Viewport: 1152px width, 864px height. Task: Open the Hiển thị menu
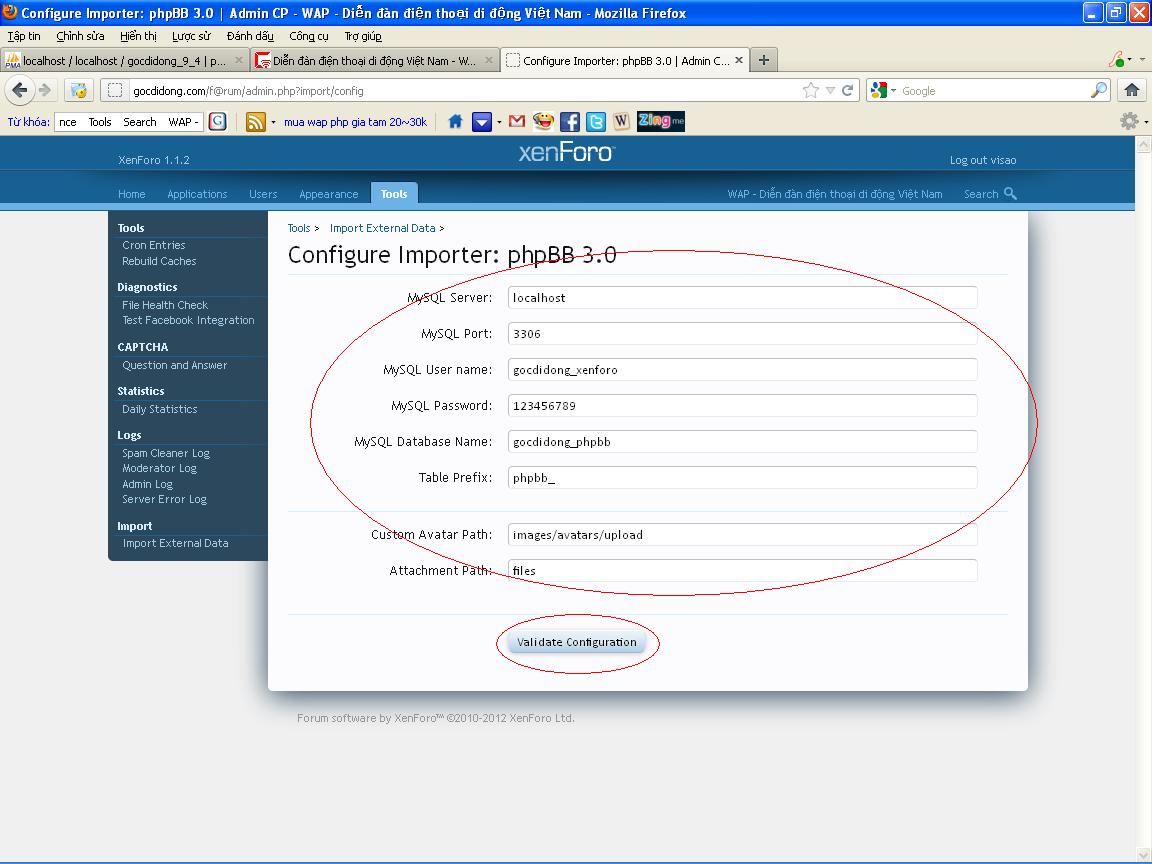click(138, 36)
